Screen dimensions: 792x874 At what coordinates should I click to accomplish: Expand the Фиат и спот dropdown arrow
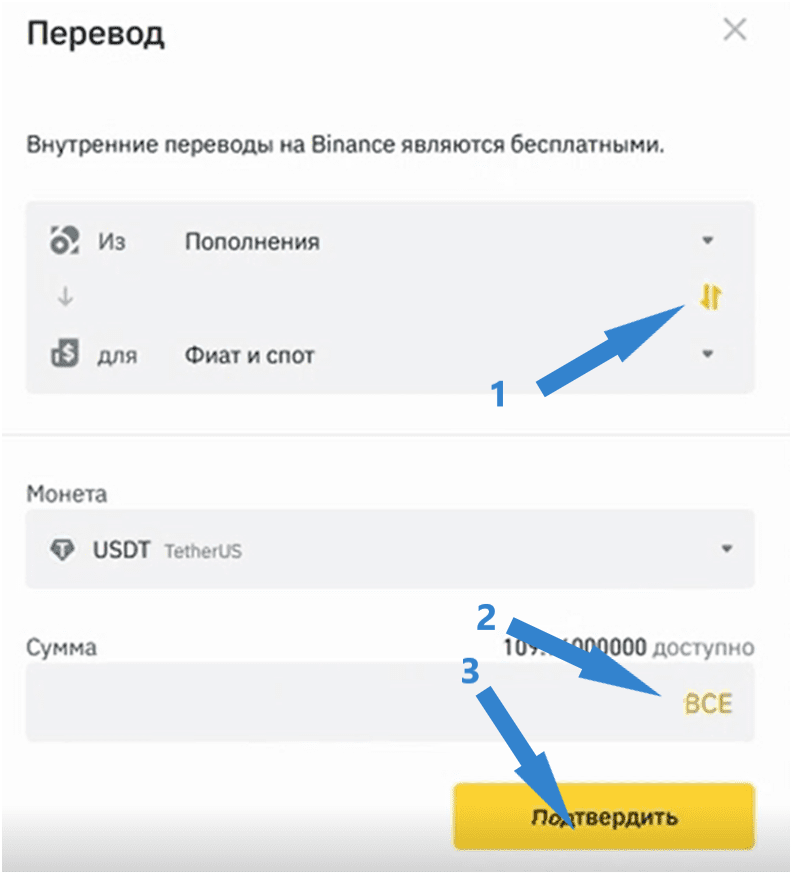point(708,353)
